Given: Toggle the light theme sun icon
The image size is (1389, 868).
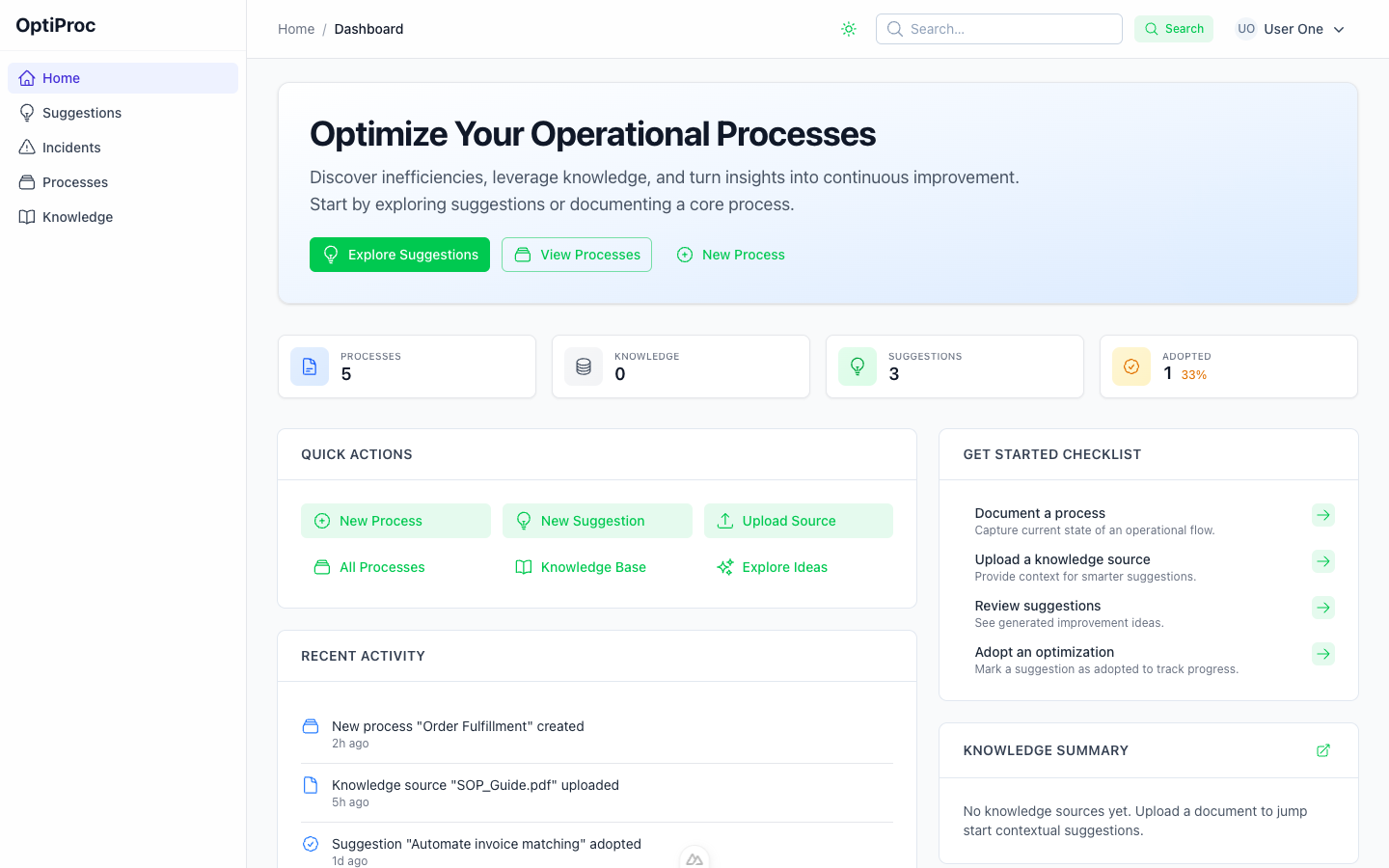Looking at the screenshot, I should click(x=849, y=28).
